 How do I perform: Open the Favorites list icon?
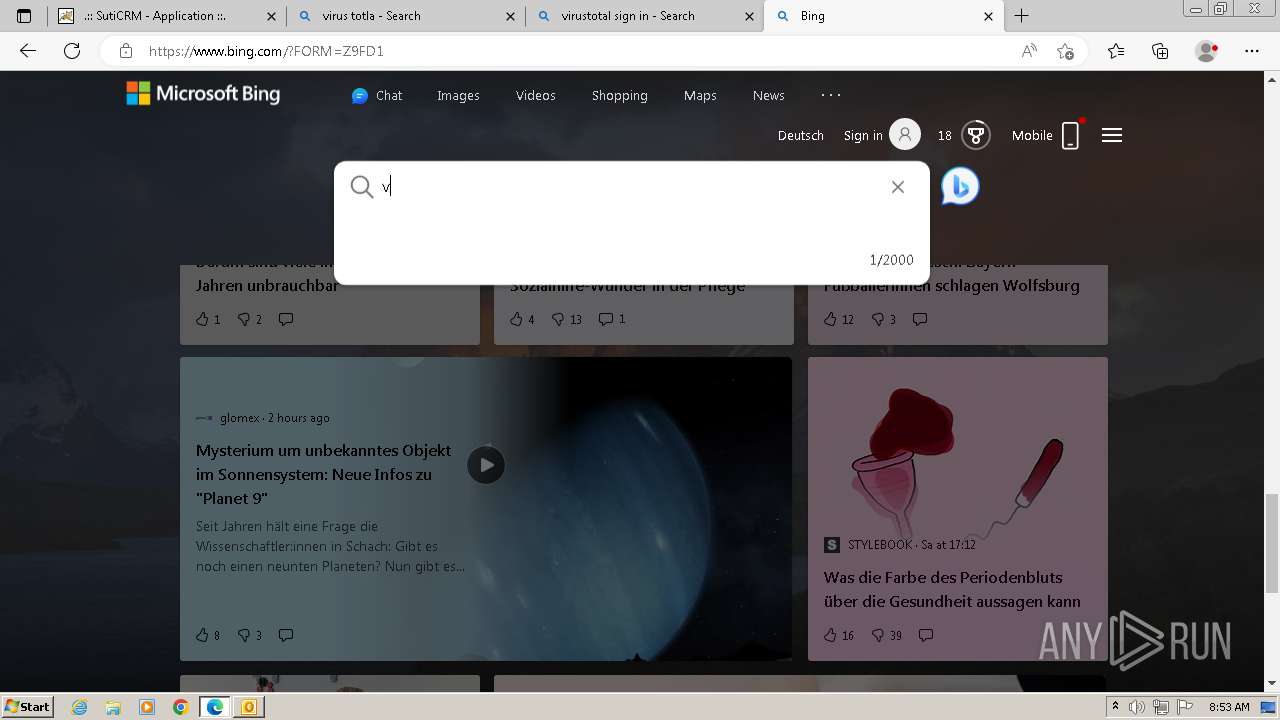pyautogui.click(x=1116, y=51)
